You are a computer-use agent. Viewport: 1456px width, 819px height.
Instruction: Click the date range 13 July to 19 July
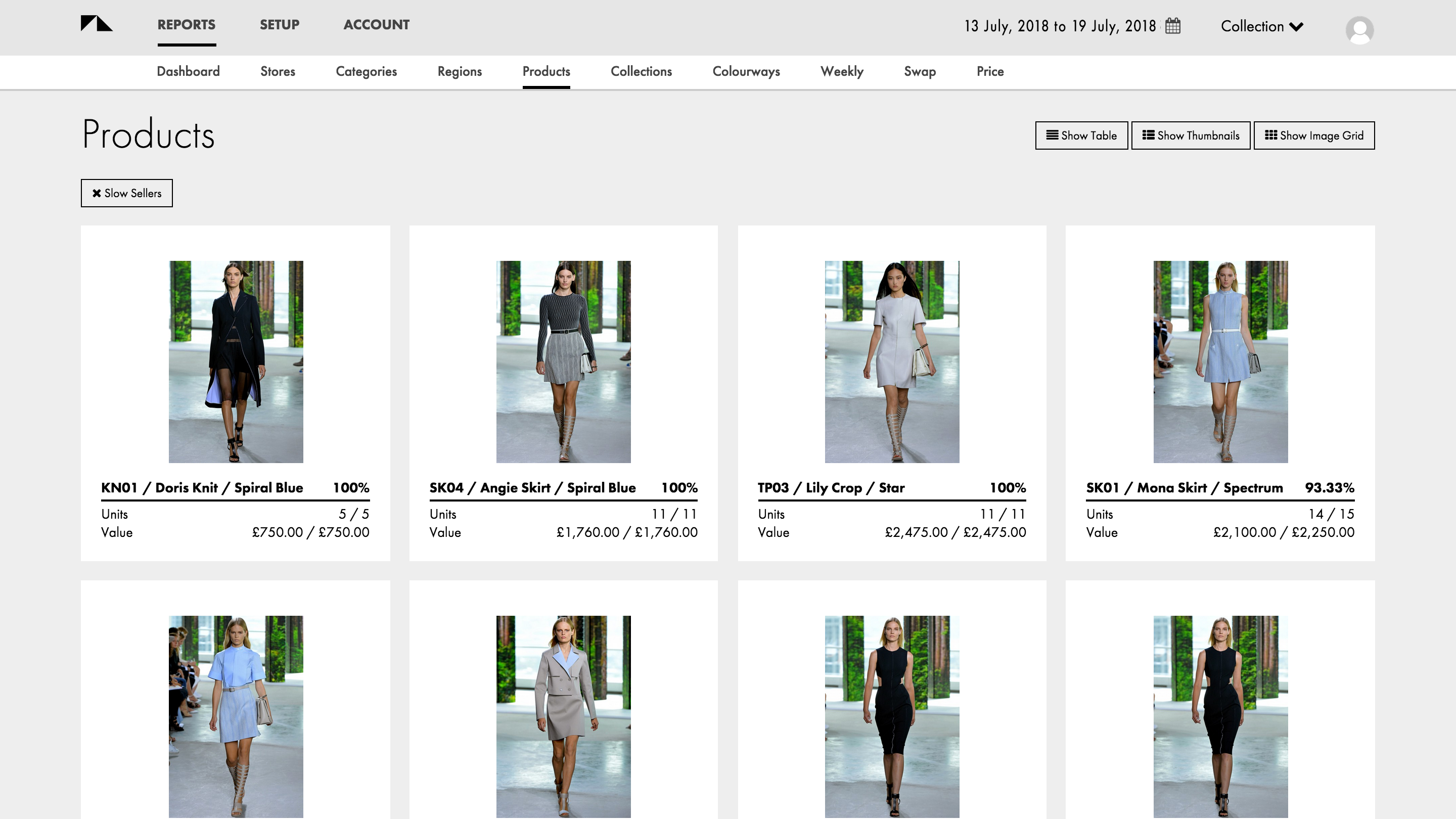tap(1060, 26)
